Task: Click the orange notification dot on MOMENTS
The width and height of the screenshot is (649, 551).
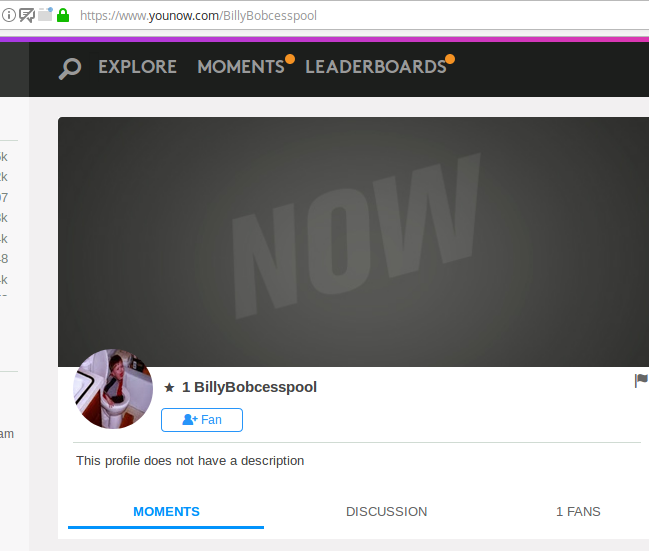Action: [290, 59]
